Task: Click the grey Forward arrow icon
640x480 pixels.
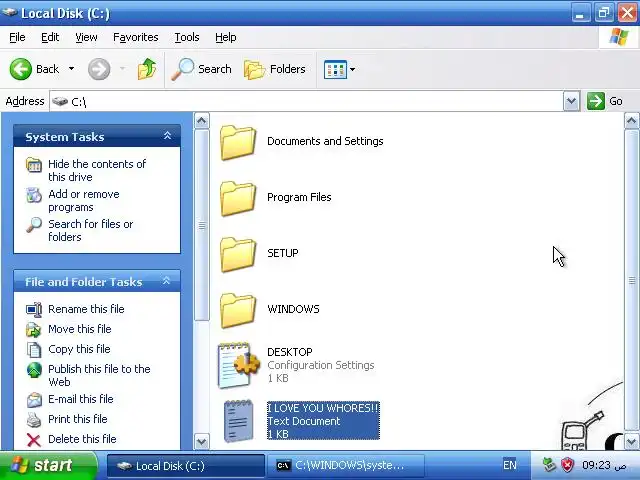Action: click(99, 69)
